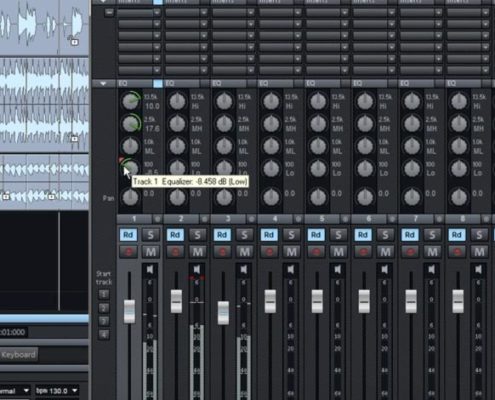Collapse the inserts section with the minus button
The width and height of the screenshot is (495, 400).
(x=109, y=13)
